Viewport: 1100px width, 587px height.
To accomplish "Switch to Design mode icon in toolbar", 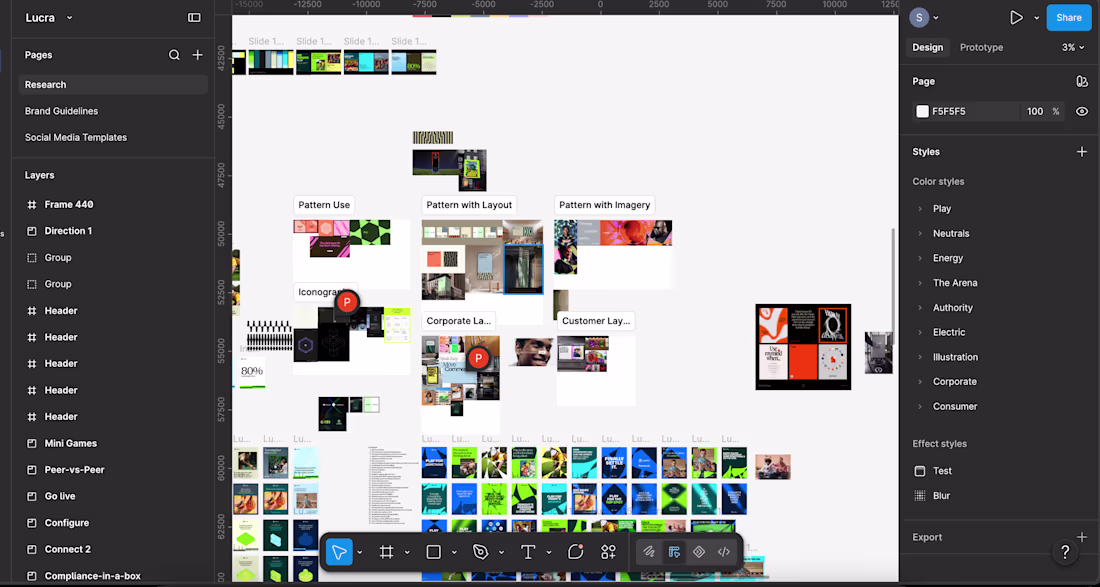I will (674, 553).
